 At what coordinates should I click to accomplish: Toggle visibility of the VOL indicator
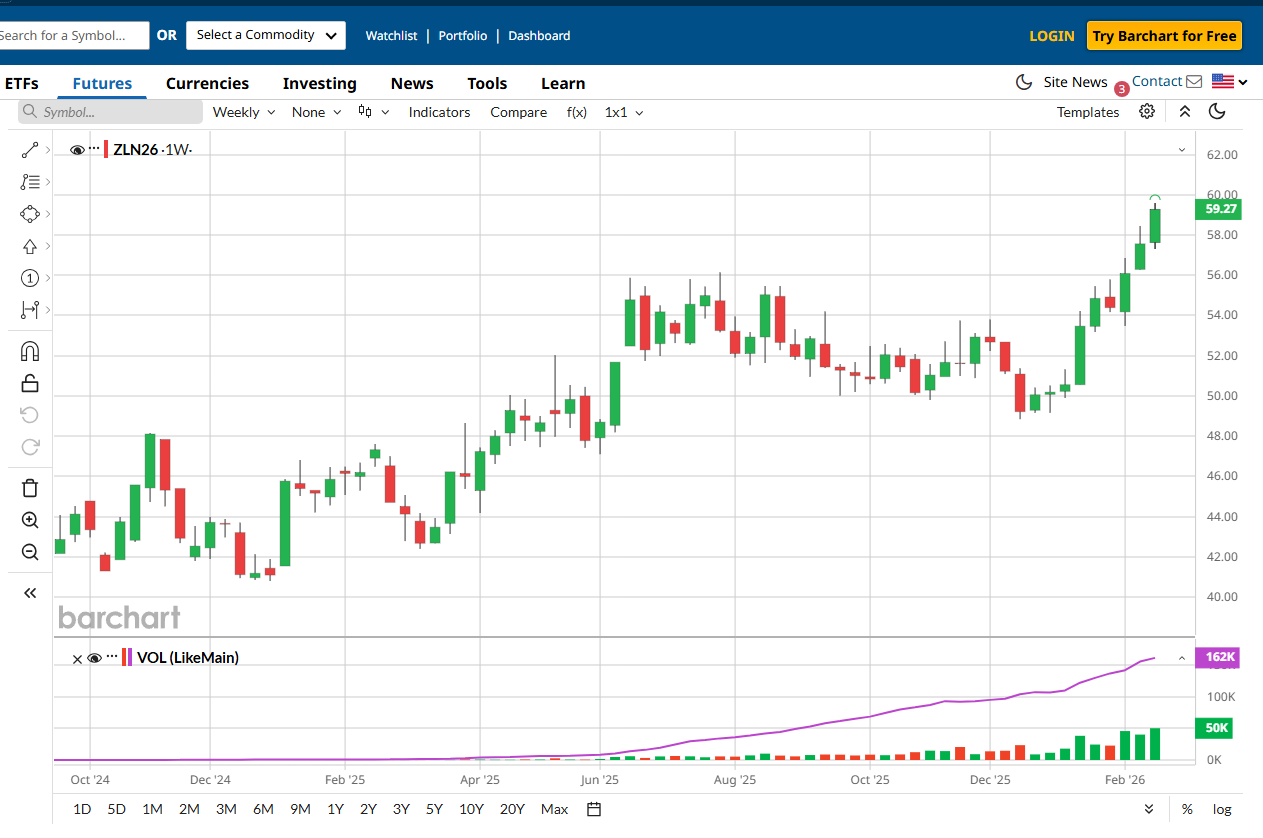[x=94, y=658]
